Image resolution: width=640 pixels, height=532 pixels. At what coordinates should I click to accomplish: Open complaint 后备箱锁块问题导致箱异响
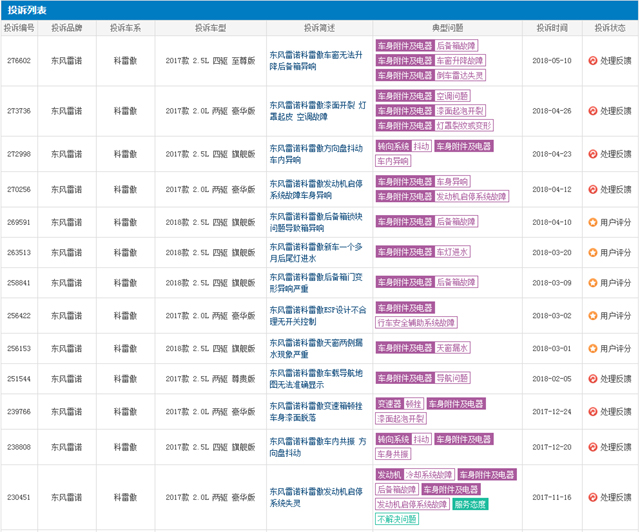(316, 222)
